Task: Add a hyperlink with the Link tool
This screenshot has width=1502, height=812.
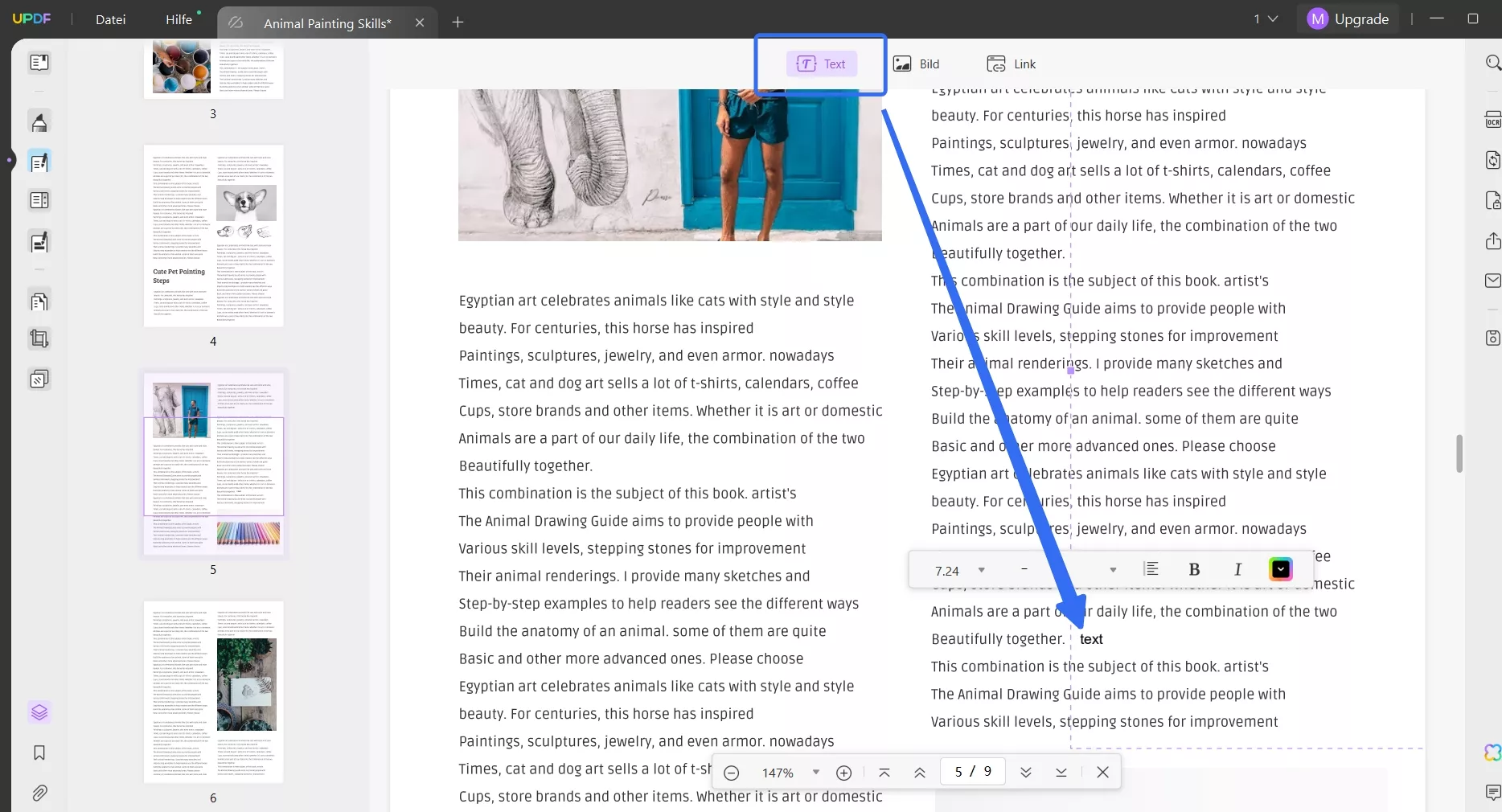Action: (1011, 64)
